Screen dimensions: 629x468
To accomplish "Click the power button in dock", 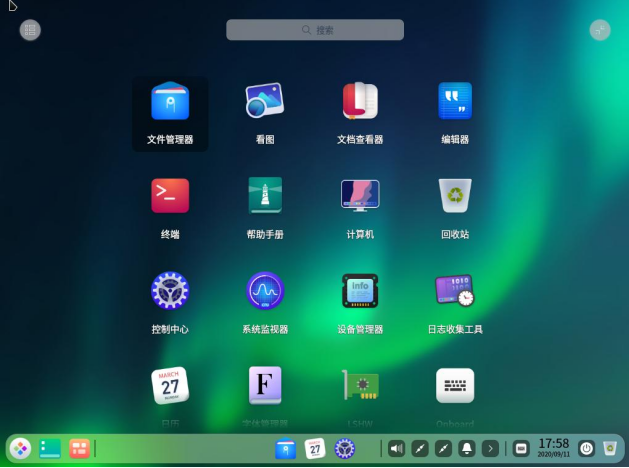I will click(x=586, y=449).
